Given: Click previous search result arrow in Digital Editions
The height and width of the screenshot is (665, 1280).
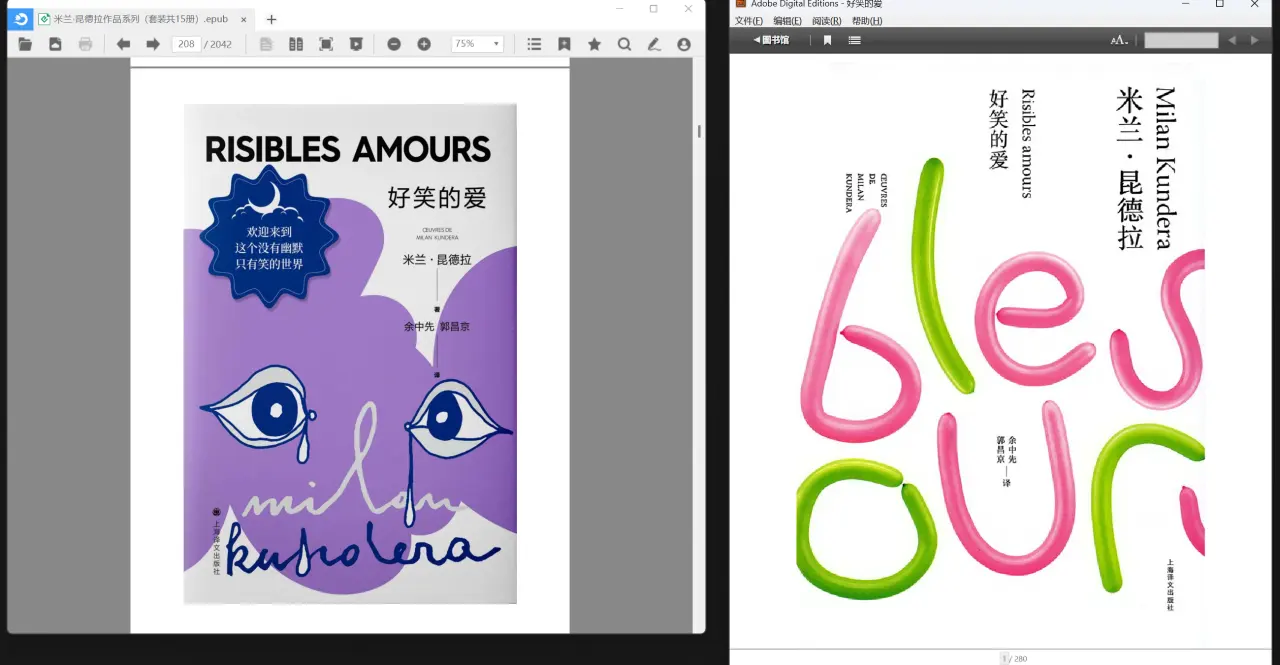Looking at the screenshot, I should click(1232, 40).
